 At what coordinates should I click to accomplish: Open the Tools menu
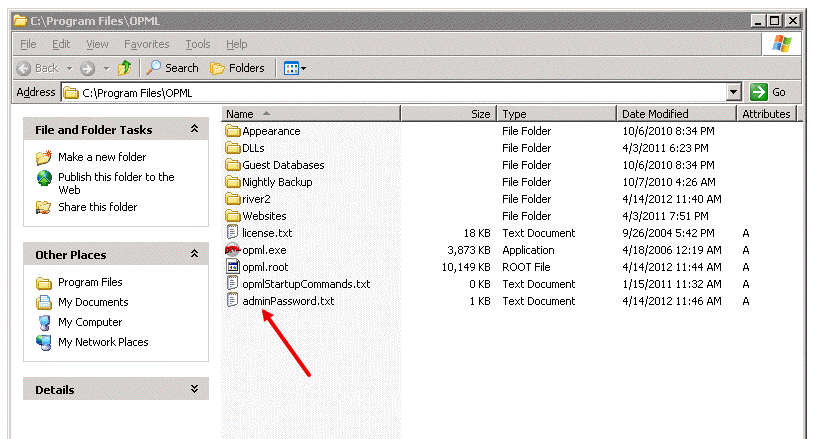tap(198, 44)
